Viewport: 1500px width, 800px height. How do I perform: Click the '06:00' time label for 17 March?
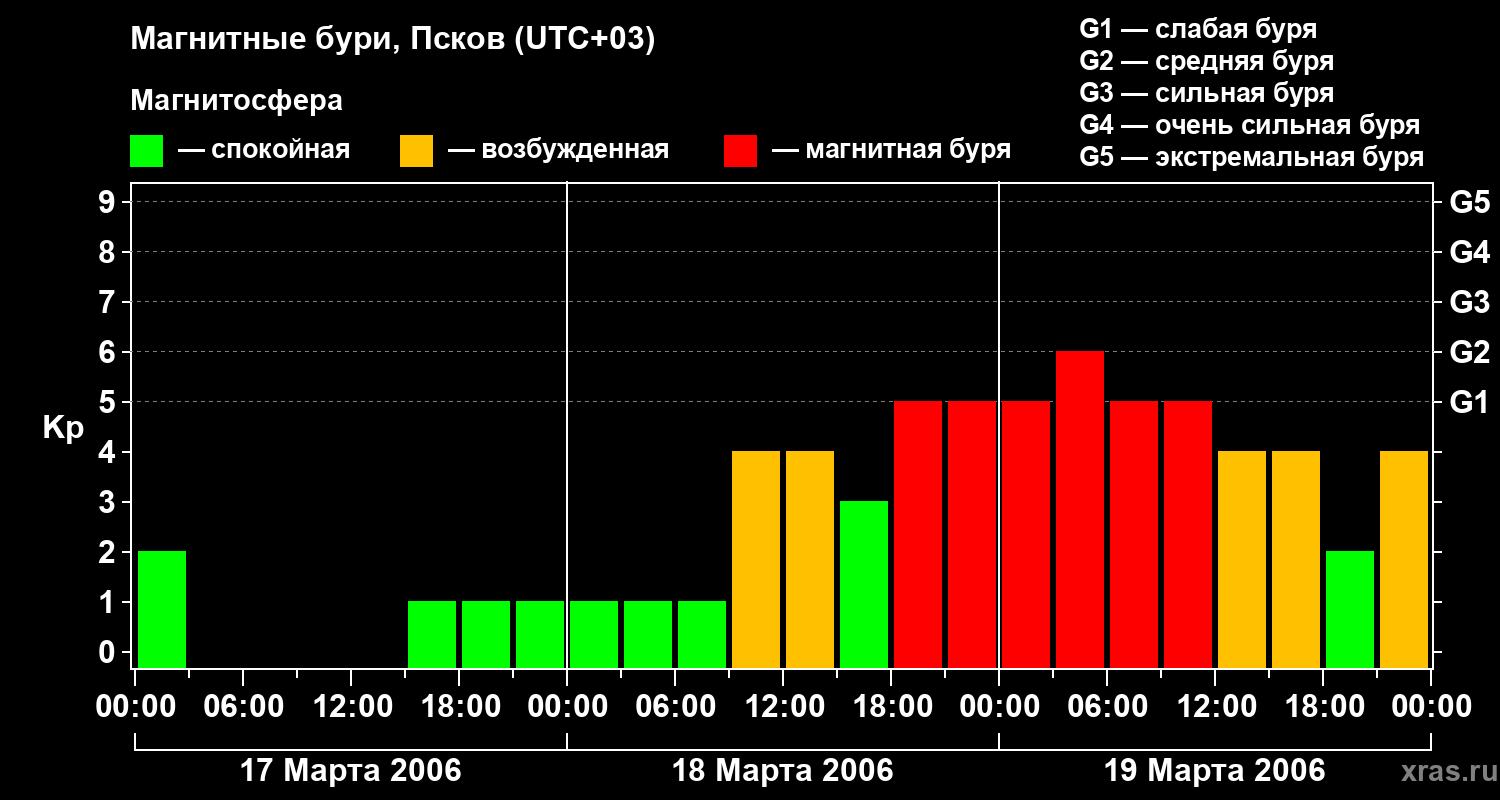[244, 707]
